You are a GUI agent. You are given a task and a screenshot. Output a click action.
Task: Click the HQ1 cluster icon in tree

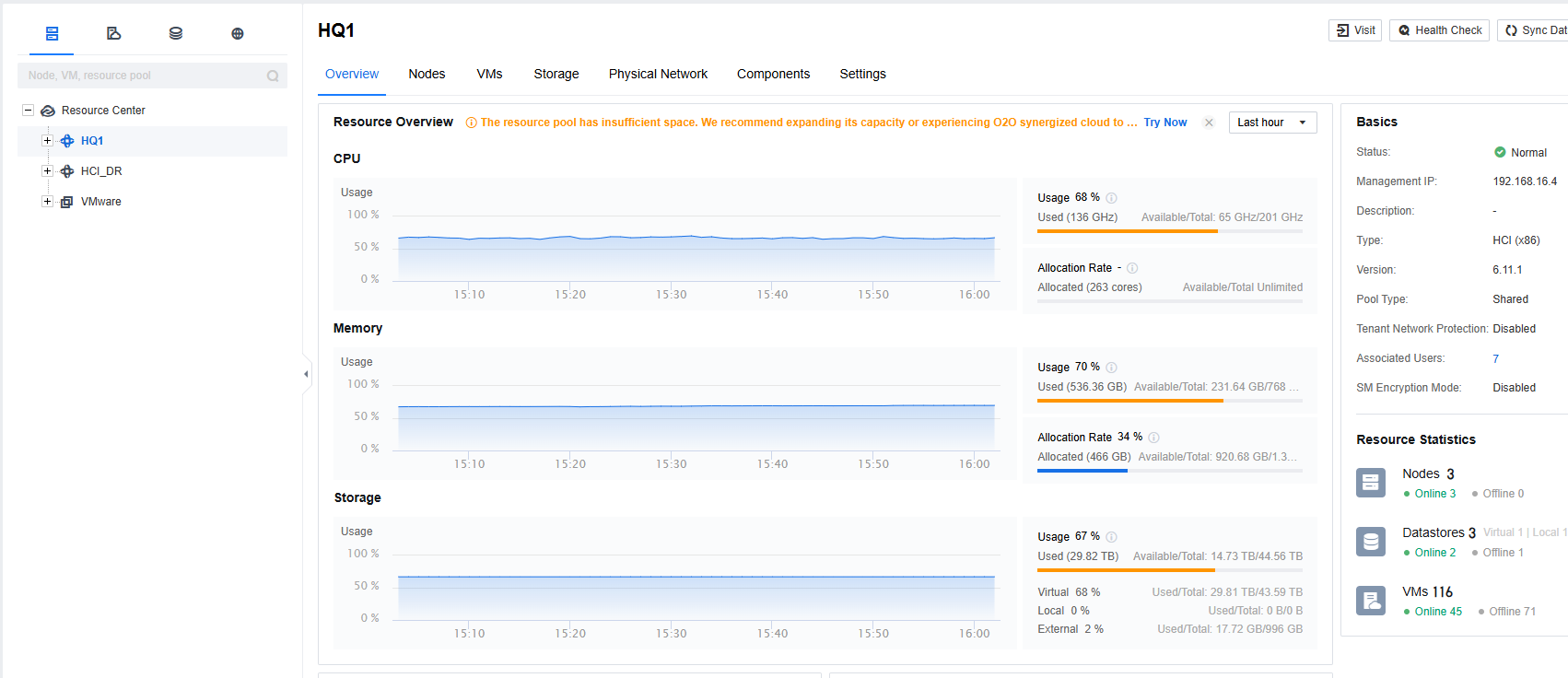click(x=67, y=141)
